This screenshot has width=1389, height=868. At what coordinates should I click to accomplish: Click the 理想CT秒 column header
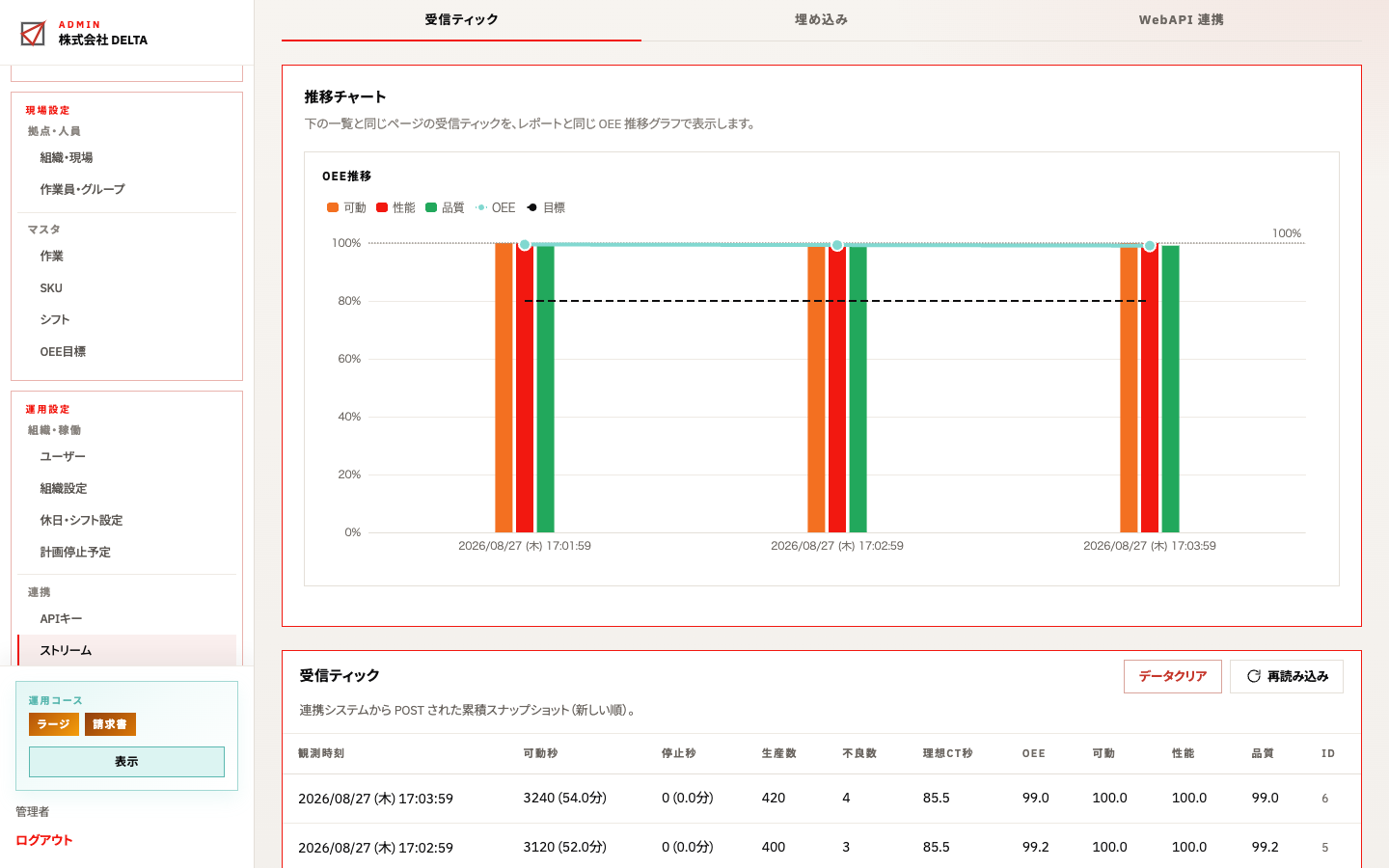(x=948, y=753)
